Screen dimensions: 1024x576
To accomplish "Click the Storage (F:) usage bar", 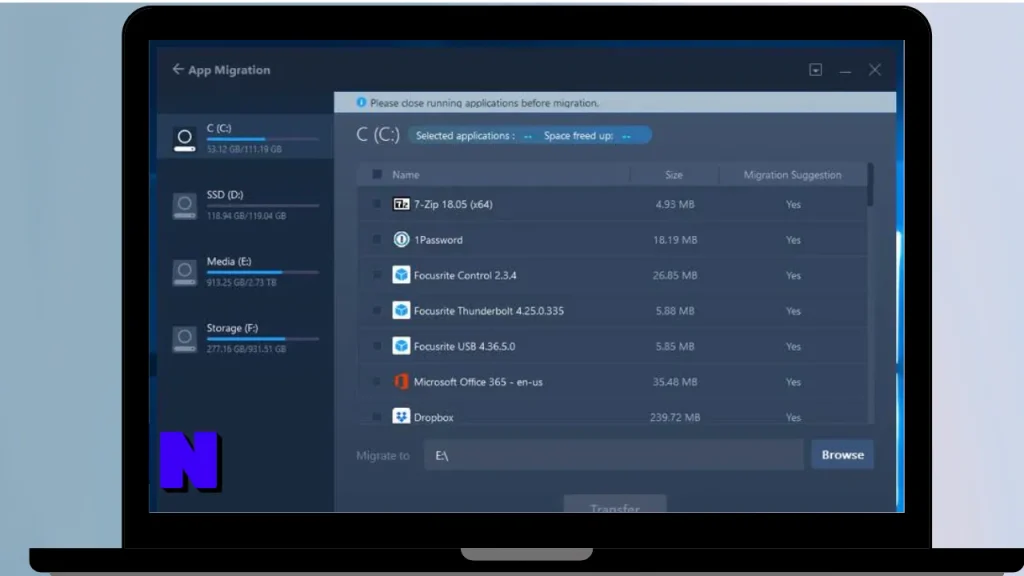I will coord(263,339).
